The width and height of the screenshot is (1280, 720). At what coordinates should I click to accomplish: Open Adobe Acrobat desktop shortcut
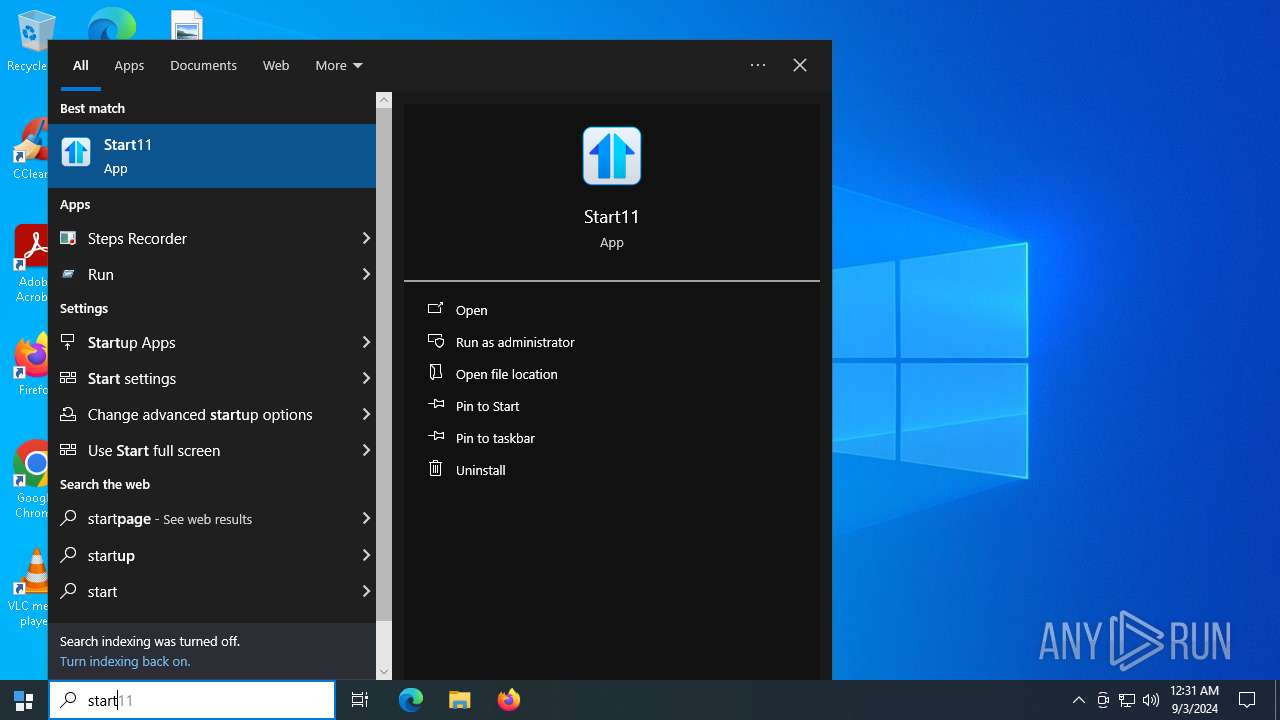coord(30,264)
